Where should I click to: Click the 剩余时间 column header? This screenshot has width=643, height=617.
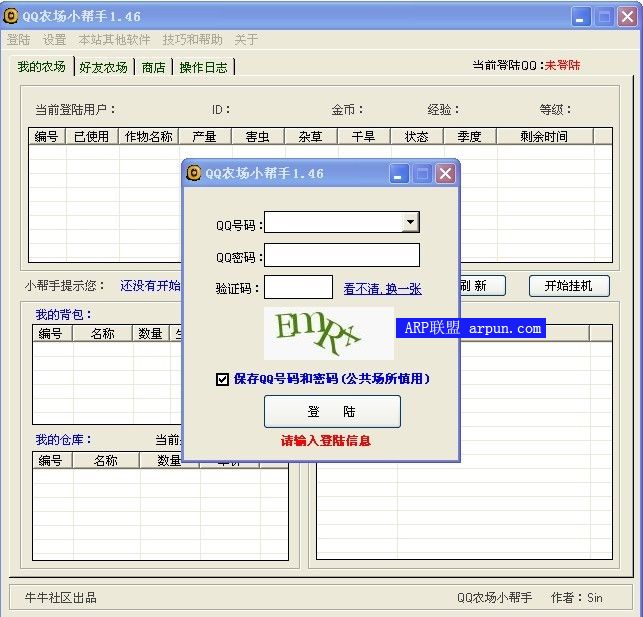[545, 136]
